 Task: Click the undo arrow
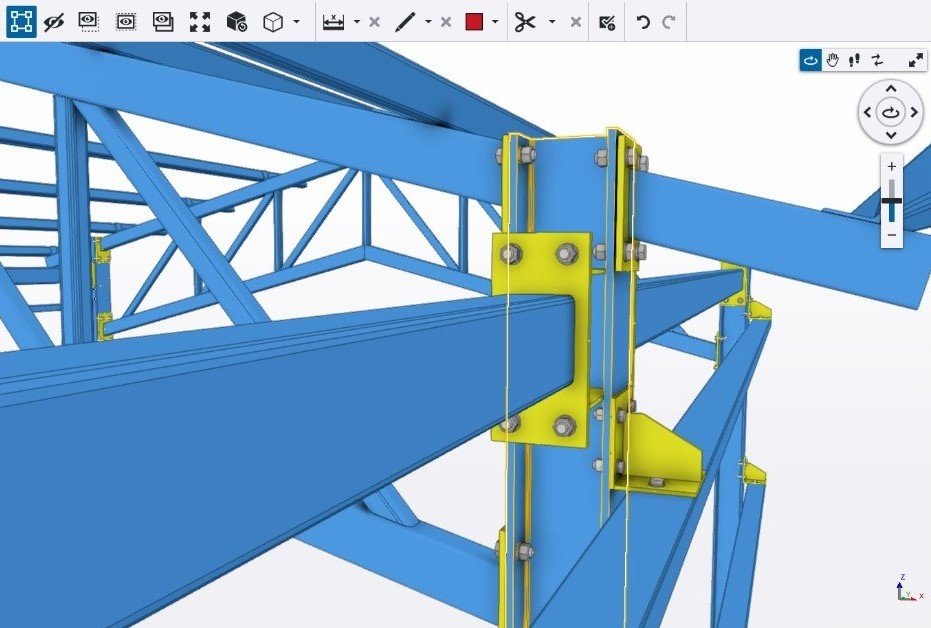coord(643,21)
